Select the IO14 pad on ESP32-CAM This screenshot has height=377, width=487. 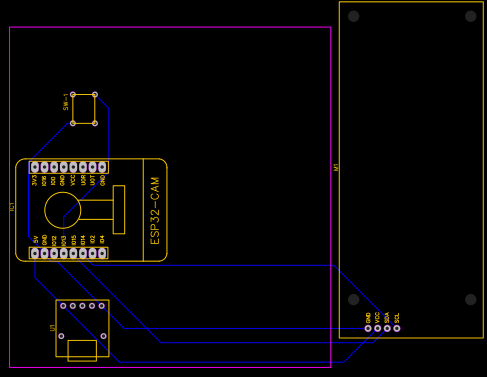(x=83, y=253)
